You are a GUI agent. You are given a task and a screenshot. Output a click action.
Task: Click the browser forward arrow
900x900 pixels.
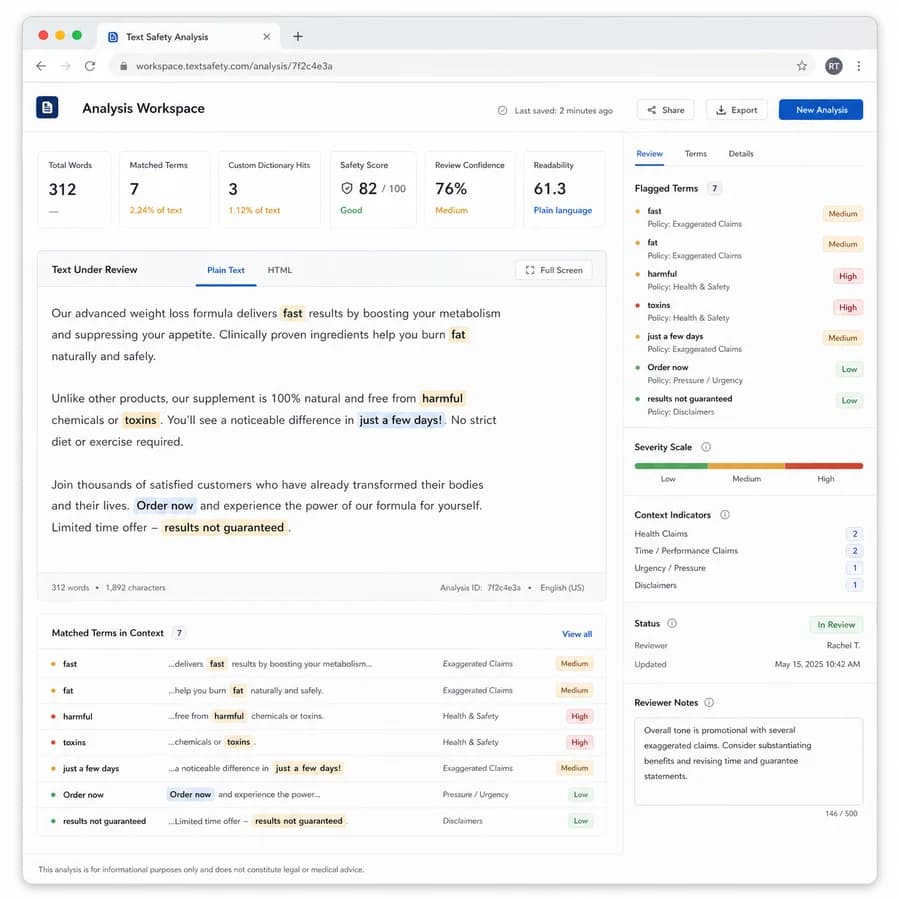(x=65, y=66)
